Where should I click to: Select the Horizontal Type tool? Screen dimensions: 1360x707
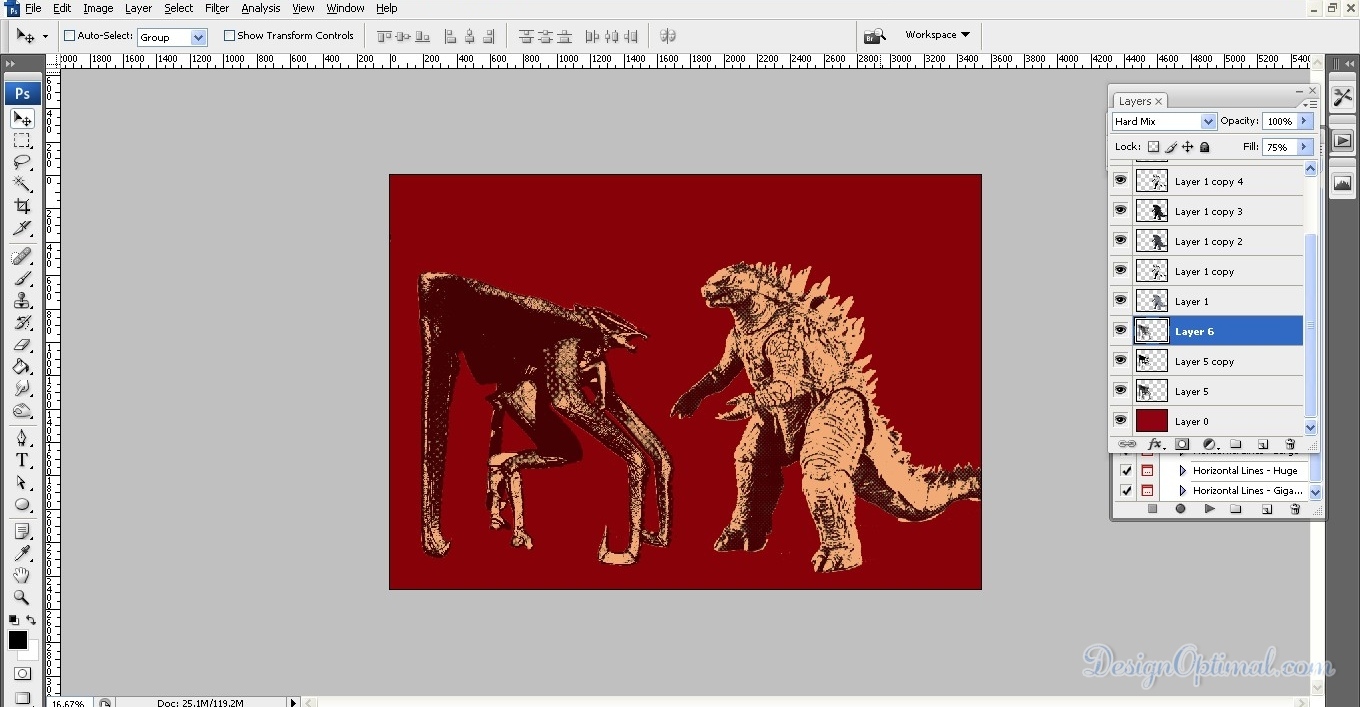[22, 460]
